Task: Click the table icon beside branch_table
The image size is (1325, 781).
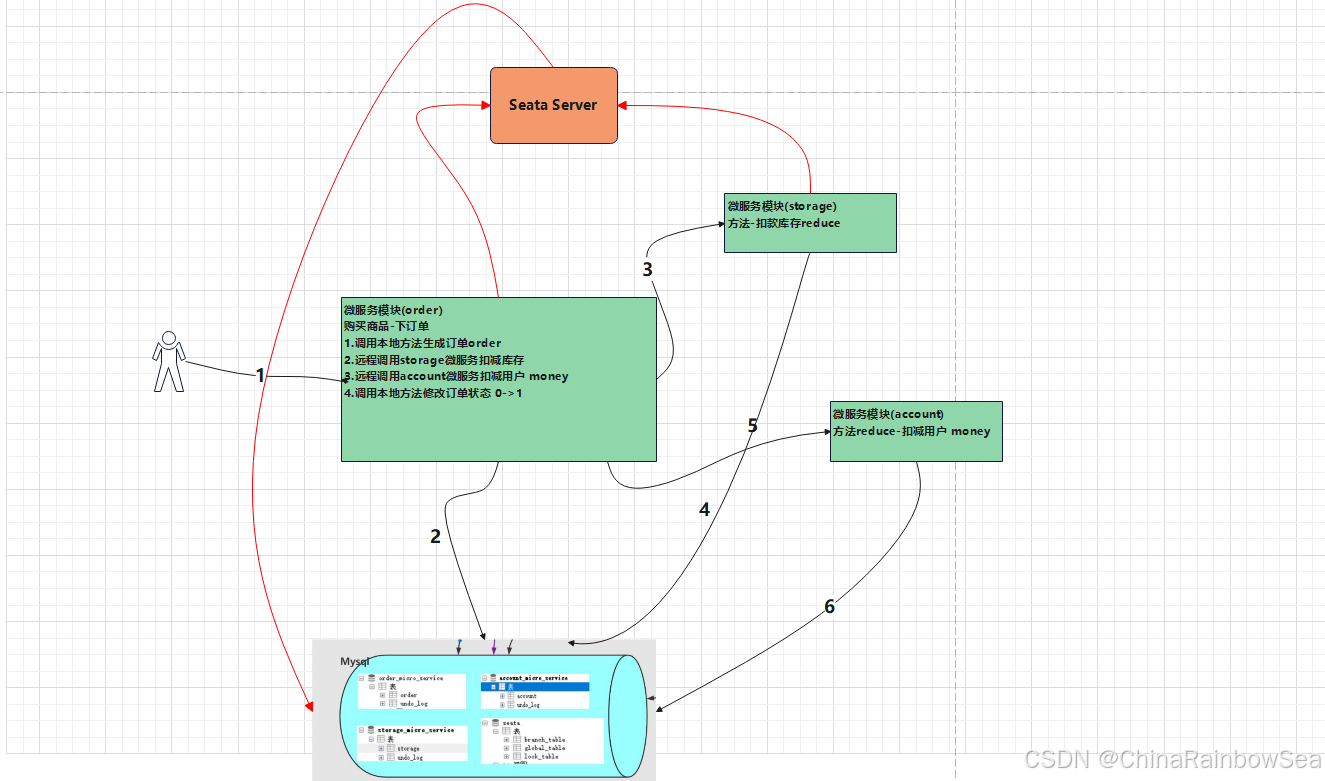Action: pyautogui.click(x=517, y=740)
